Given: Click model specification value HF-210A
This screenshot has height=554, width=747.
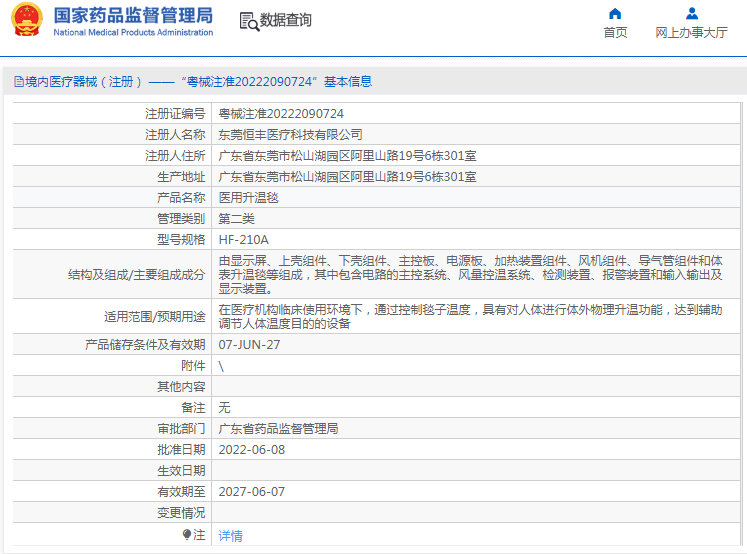Looking at the screenshot, I should [x=243, y=240].
